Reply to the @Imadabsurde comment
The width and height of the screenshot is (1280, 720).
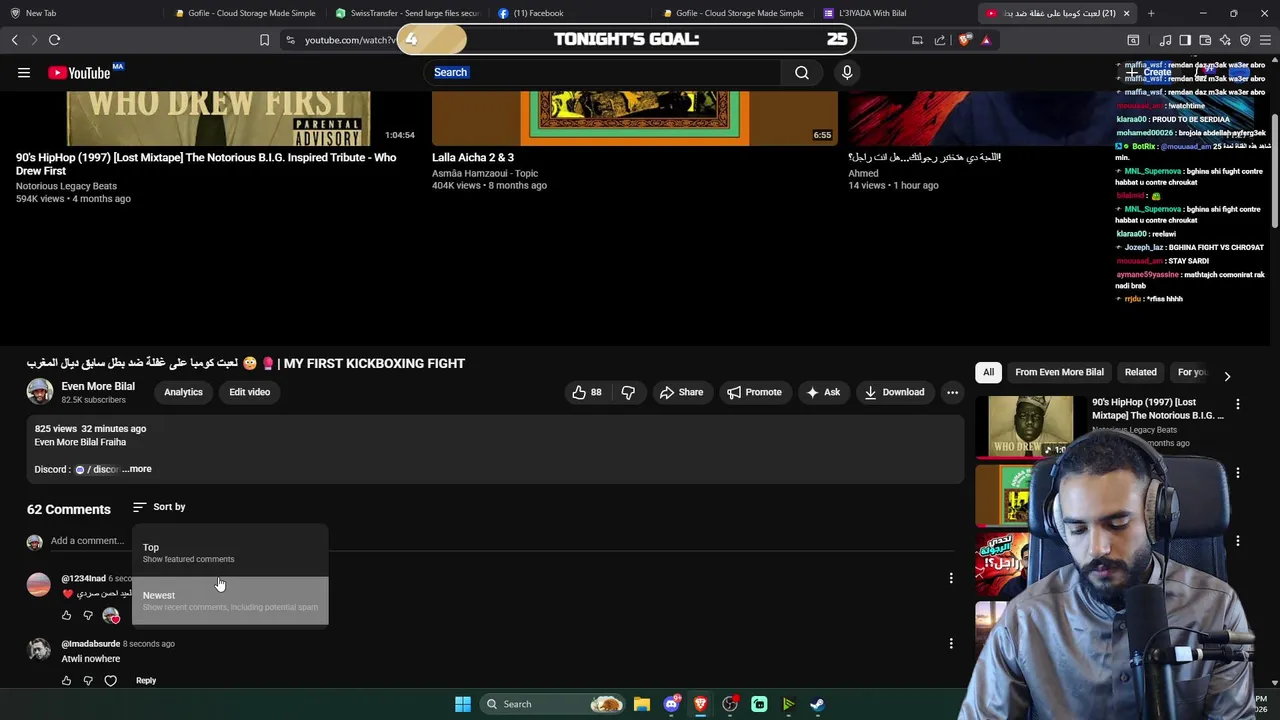[x=146, y=680]
